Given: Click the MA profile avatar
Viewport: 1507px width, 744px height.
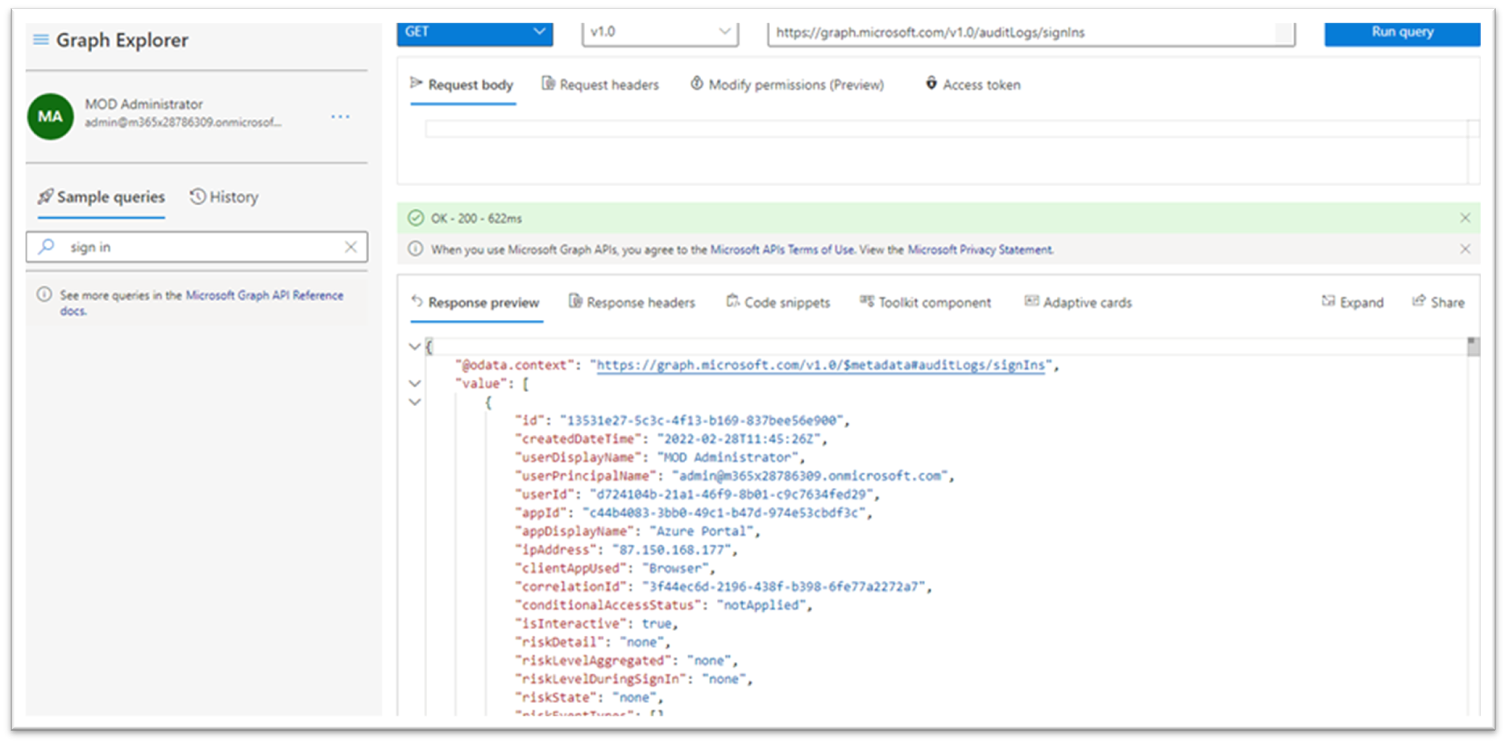Looking at the screenshot, I should (50, 116).
